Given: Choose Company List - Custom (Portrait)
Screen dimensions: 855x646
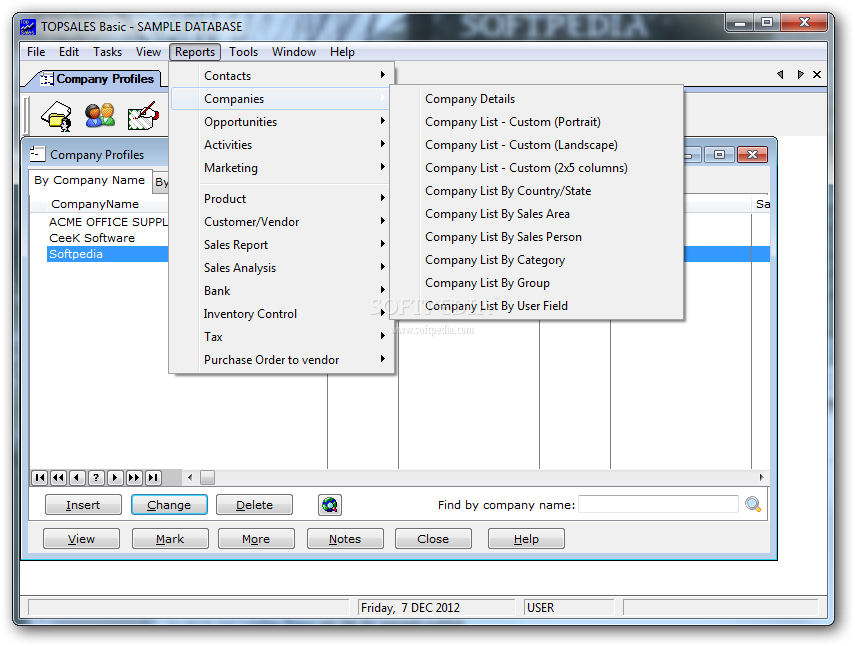Looking at the screenshot, I should pyautogui.click(x=537, y=122).
